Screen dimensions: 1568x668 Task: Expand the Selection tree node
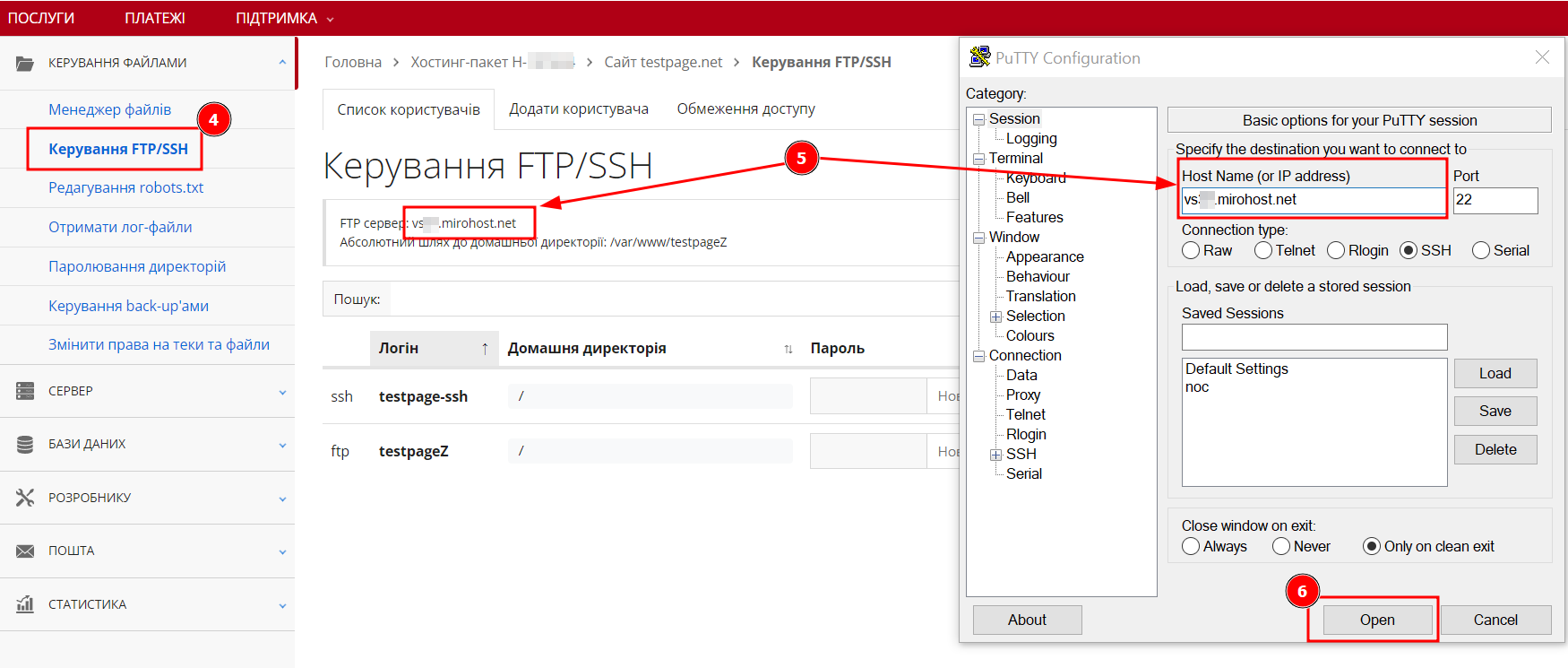995,317
